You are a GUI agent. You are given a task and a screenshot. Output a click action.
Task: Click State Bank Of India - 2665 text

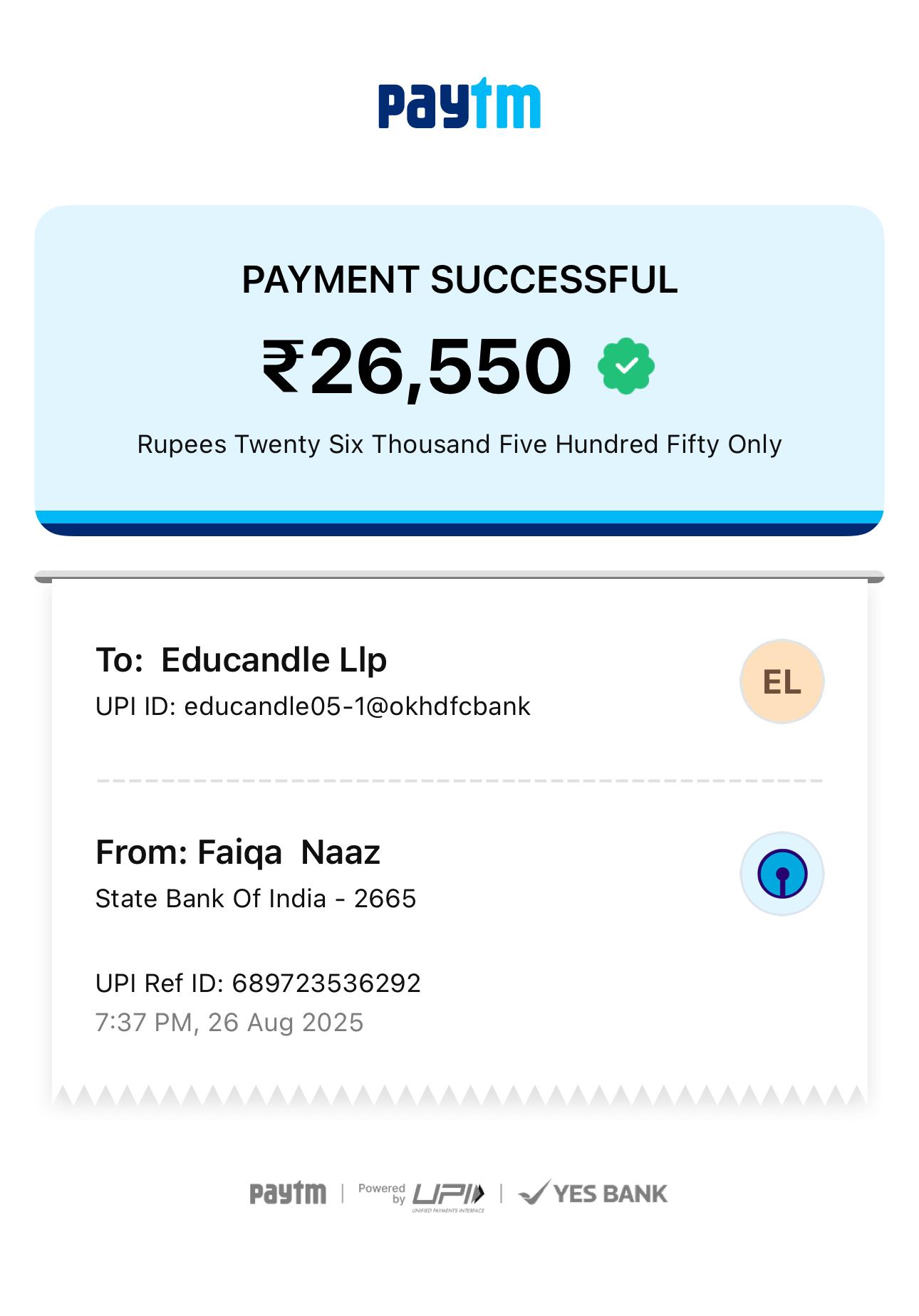point(256,899)
